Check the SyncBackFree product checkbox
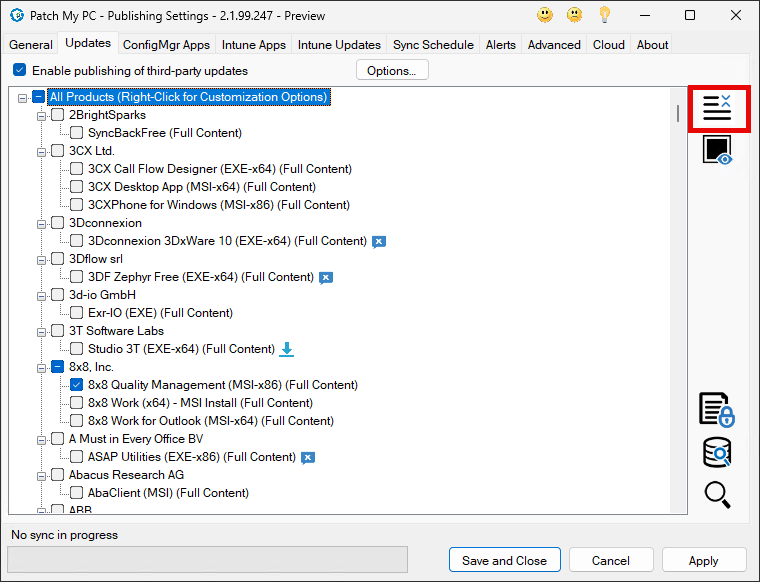Viewport: 760px width, 582px height. (77, 133)
